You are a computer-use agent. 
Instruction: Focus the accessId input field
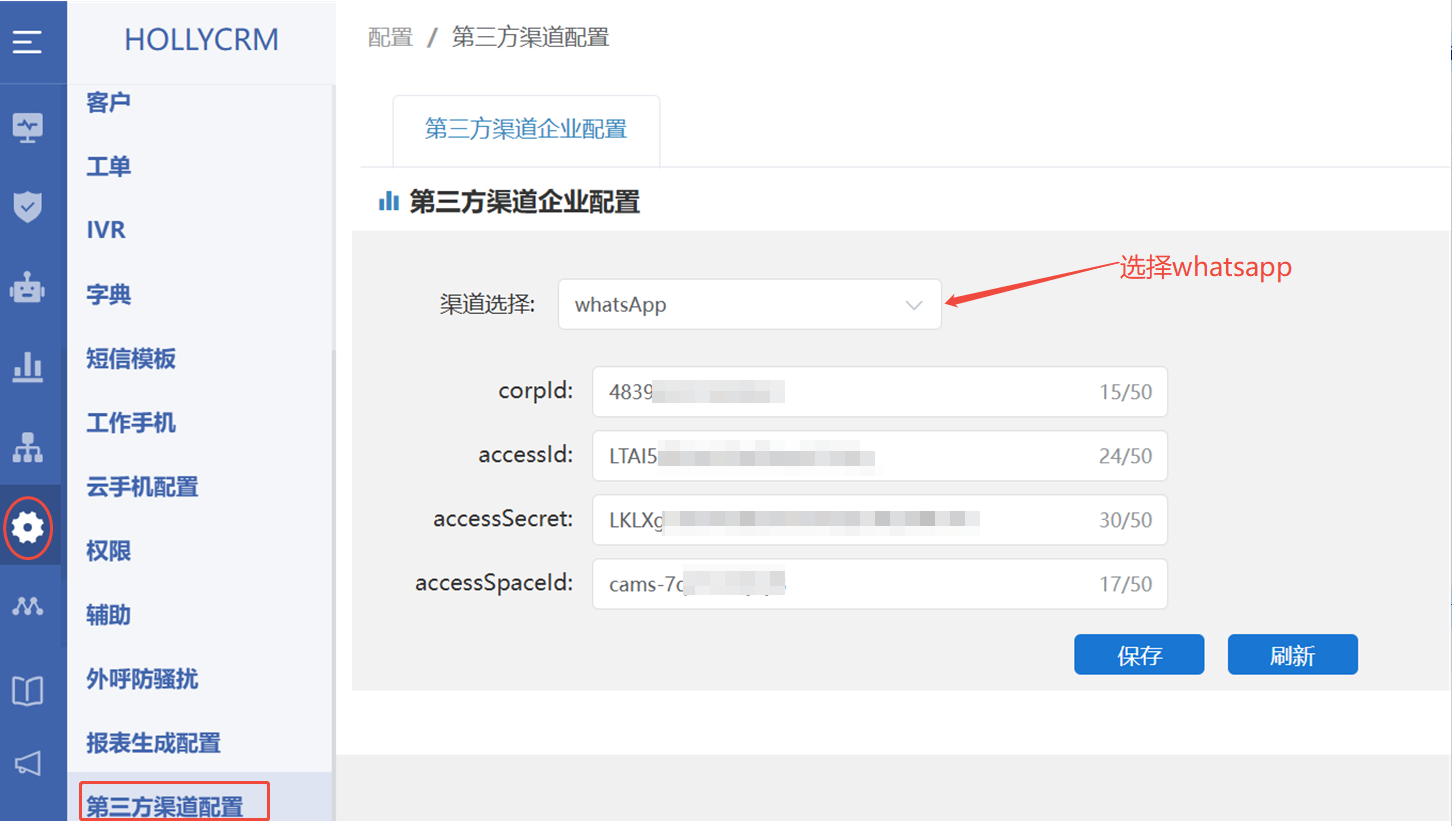click(880, 456)
